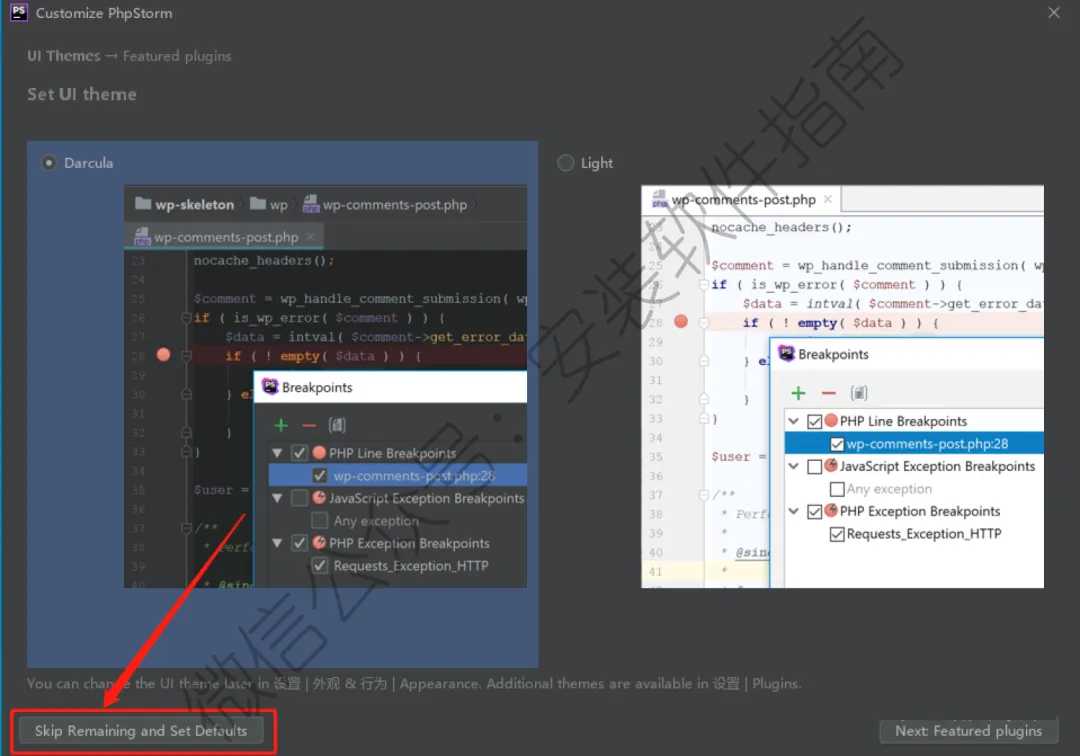
Task: Click wp-skeleton folder icon in Darcula preview
Action: coord(143,203)
